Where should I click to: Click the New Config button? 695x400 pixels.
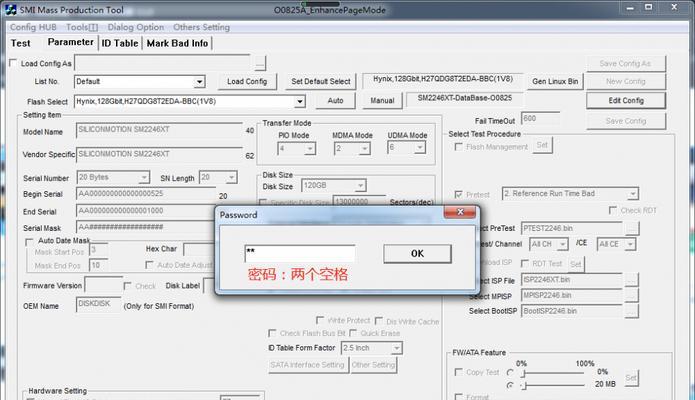625,82
